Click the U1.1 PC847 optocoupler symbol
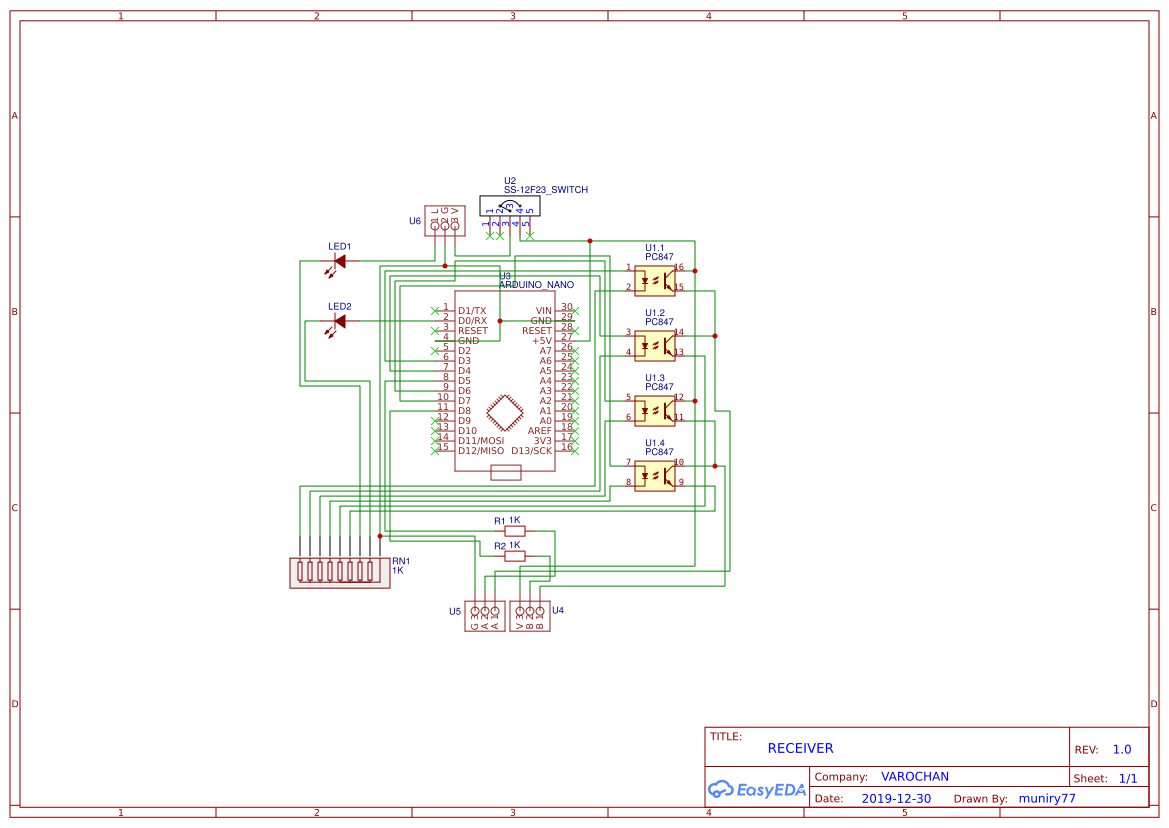This screenshot has width=1169, height=828. pos(655,279)
